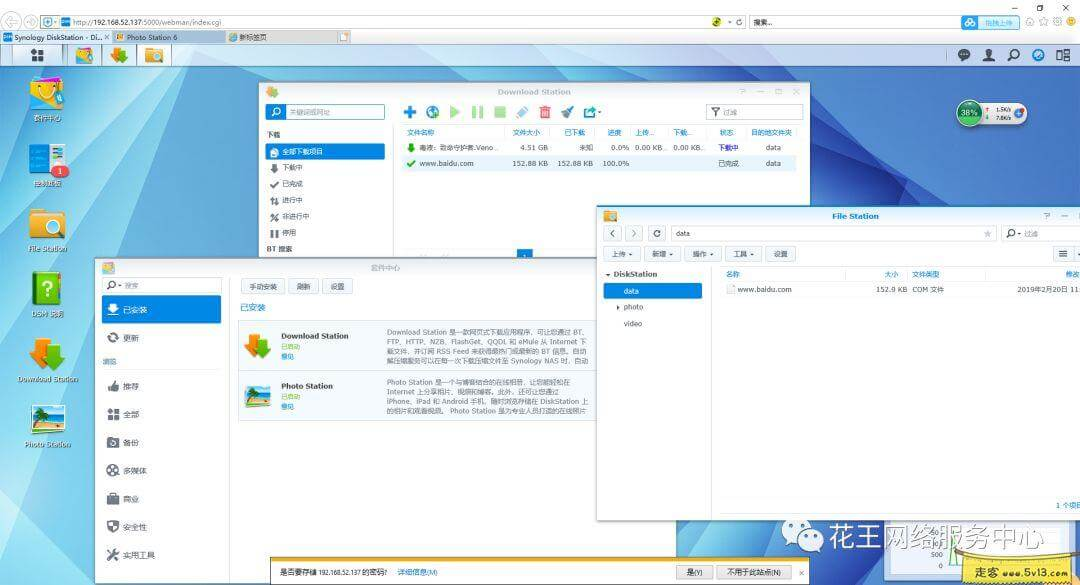Click the broom clear-completed icon

(x=567, y=113)
